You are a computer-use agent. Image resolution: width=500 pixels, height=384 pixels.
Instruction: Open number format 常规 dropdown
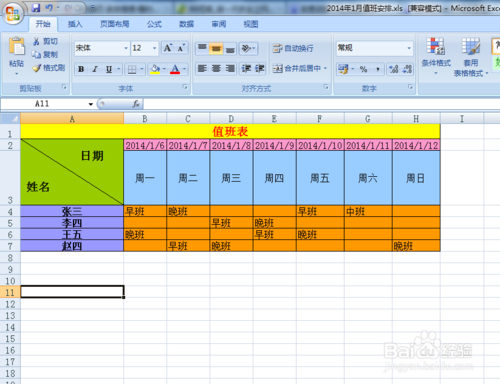409,48
